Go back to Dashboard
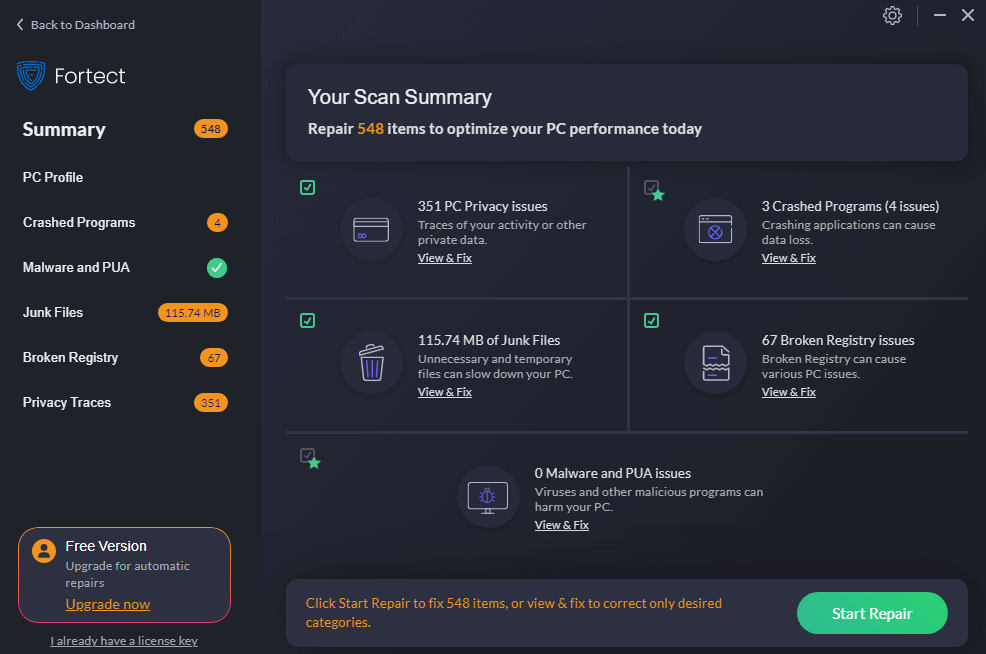This screenshot has width=986, height=654. 75,24
